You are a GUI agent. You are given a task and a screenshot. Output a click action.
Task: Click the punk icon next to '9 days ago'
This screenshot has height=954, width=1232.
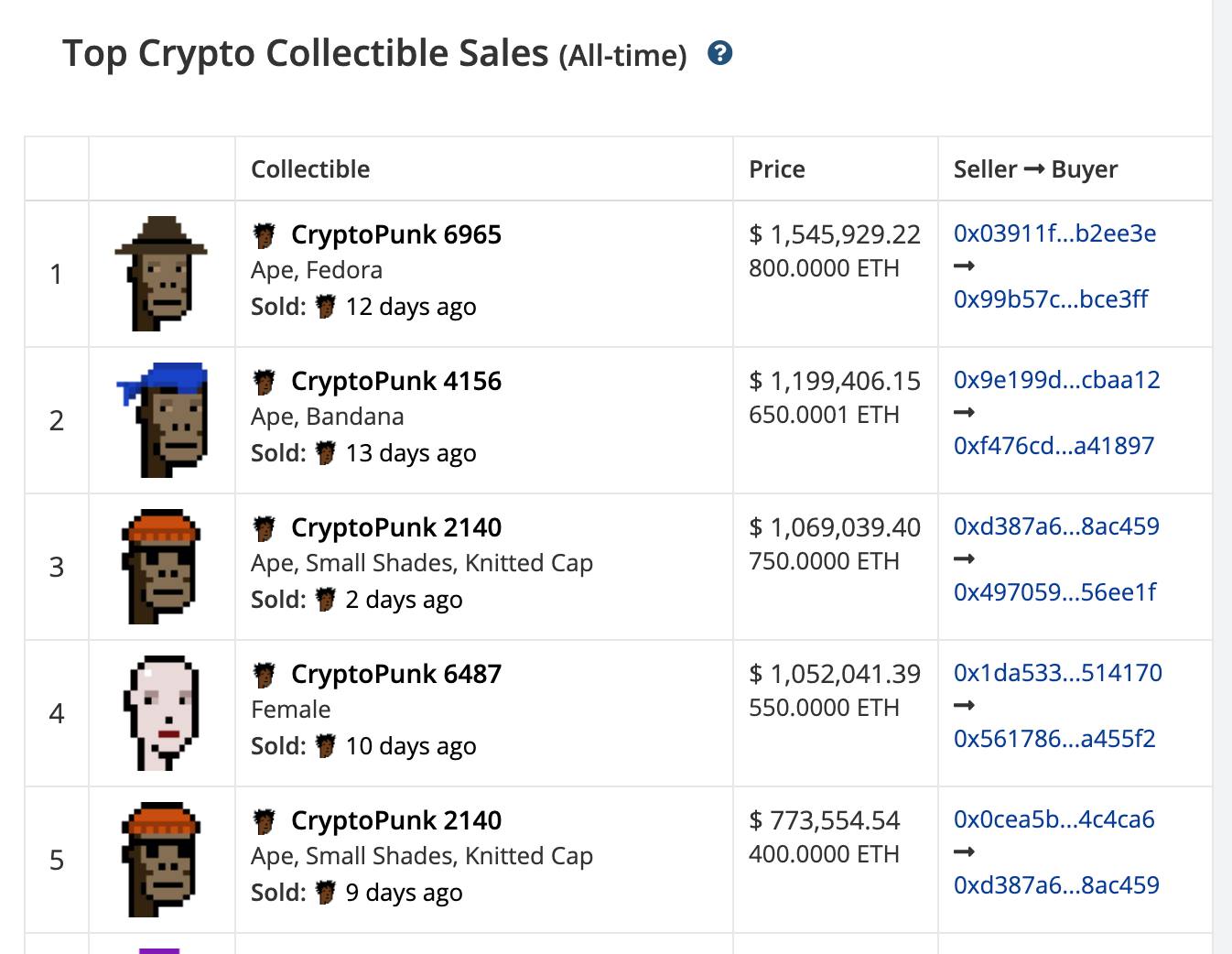tap(326, 893)
